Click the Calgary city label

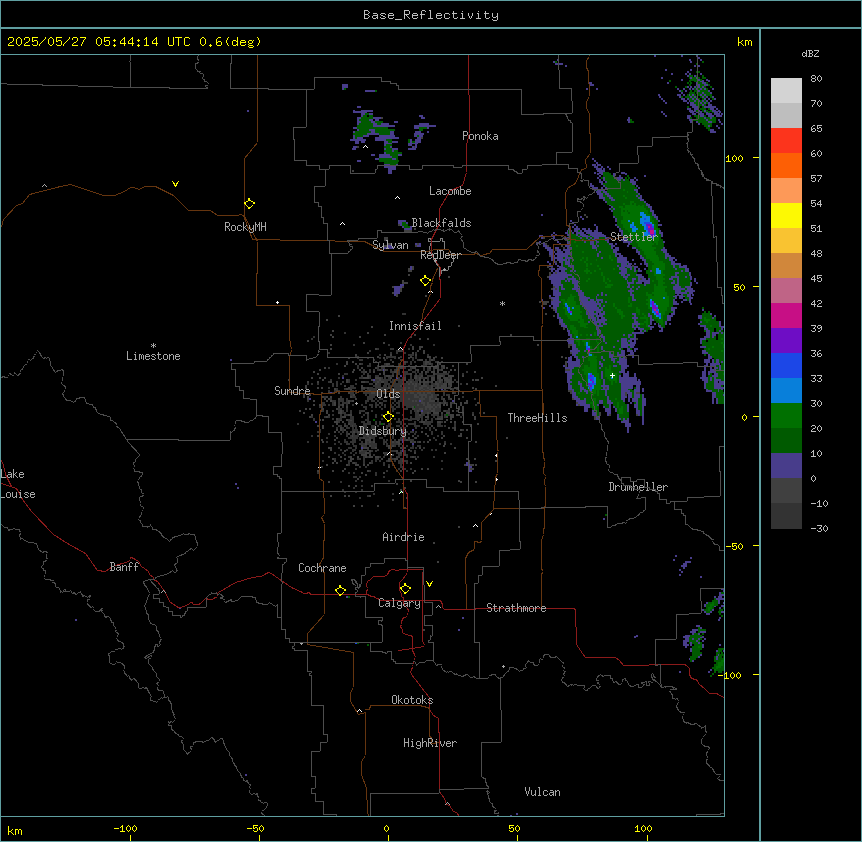pyautogui.click(x=399, y=603)
